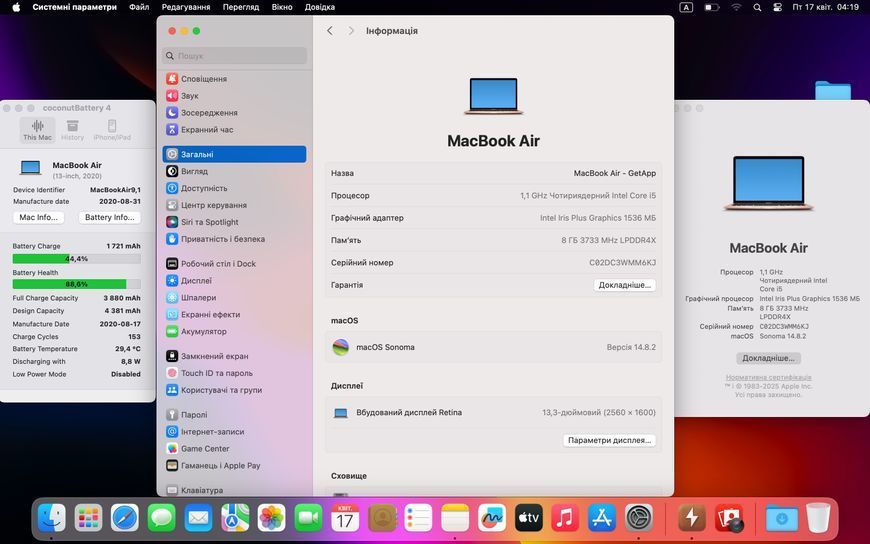Viewport: 870px width, 544px height.
Task: Switch to History tab in coconutBattery
Action: tap(72, 130)
